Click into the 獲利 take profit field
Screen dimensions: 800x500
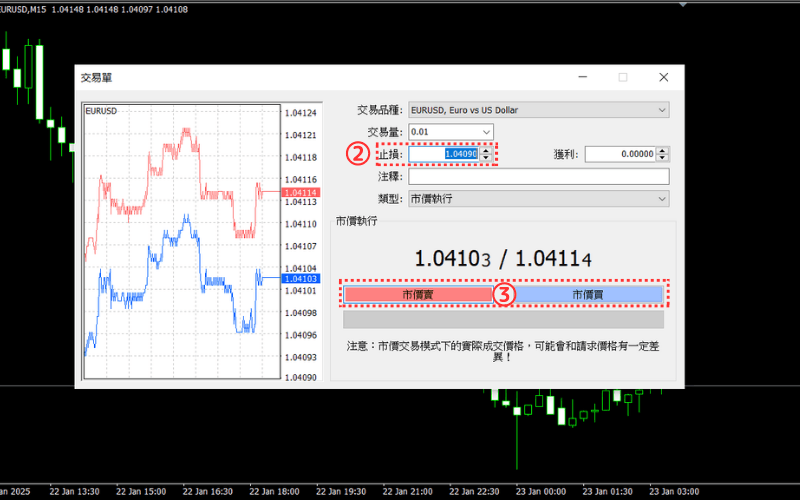click(620, 154)
